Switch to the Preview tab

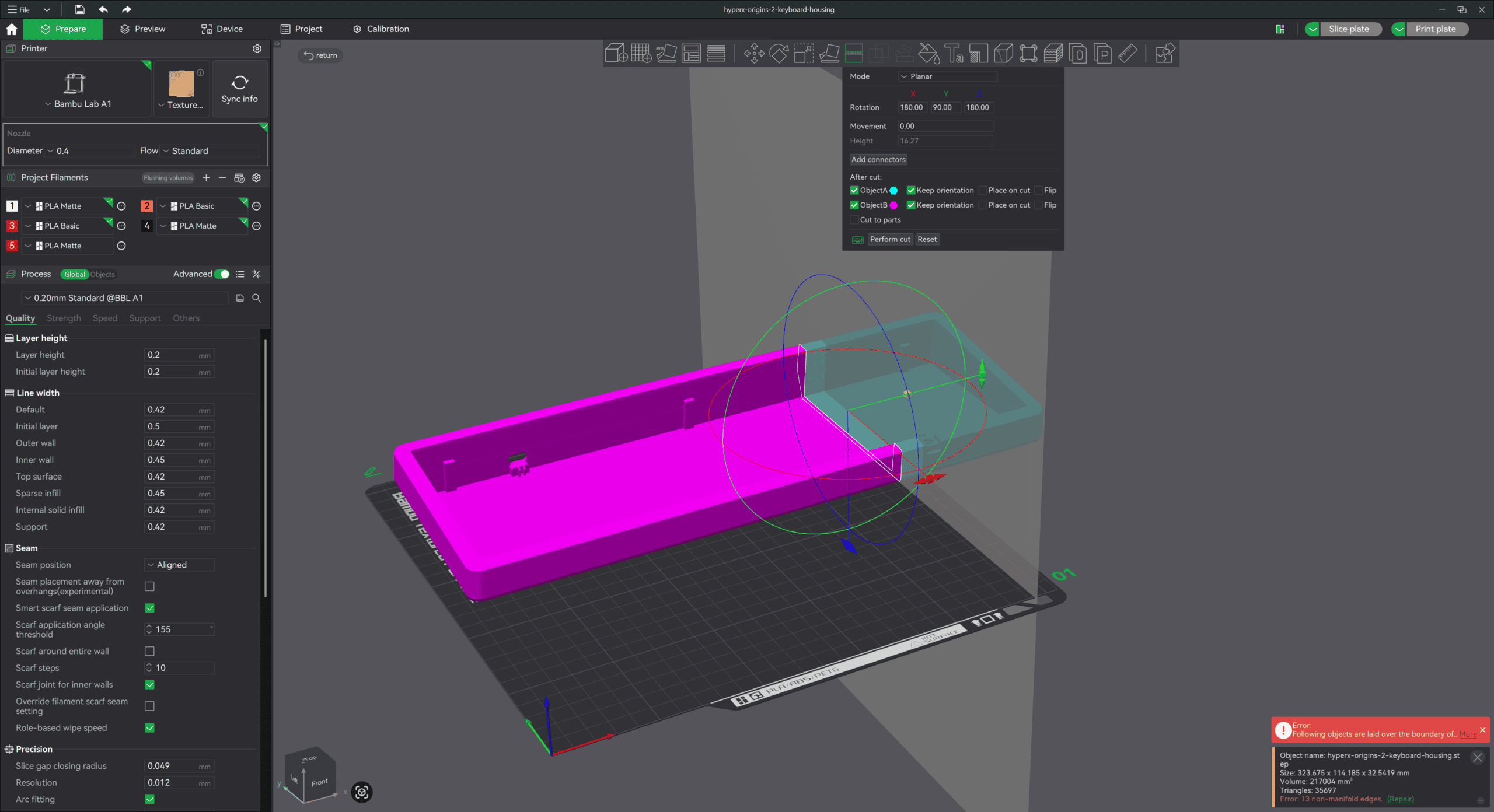click(143, 29)
